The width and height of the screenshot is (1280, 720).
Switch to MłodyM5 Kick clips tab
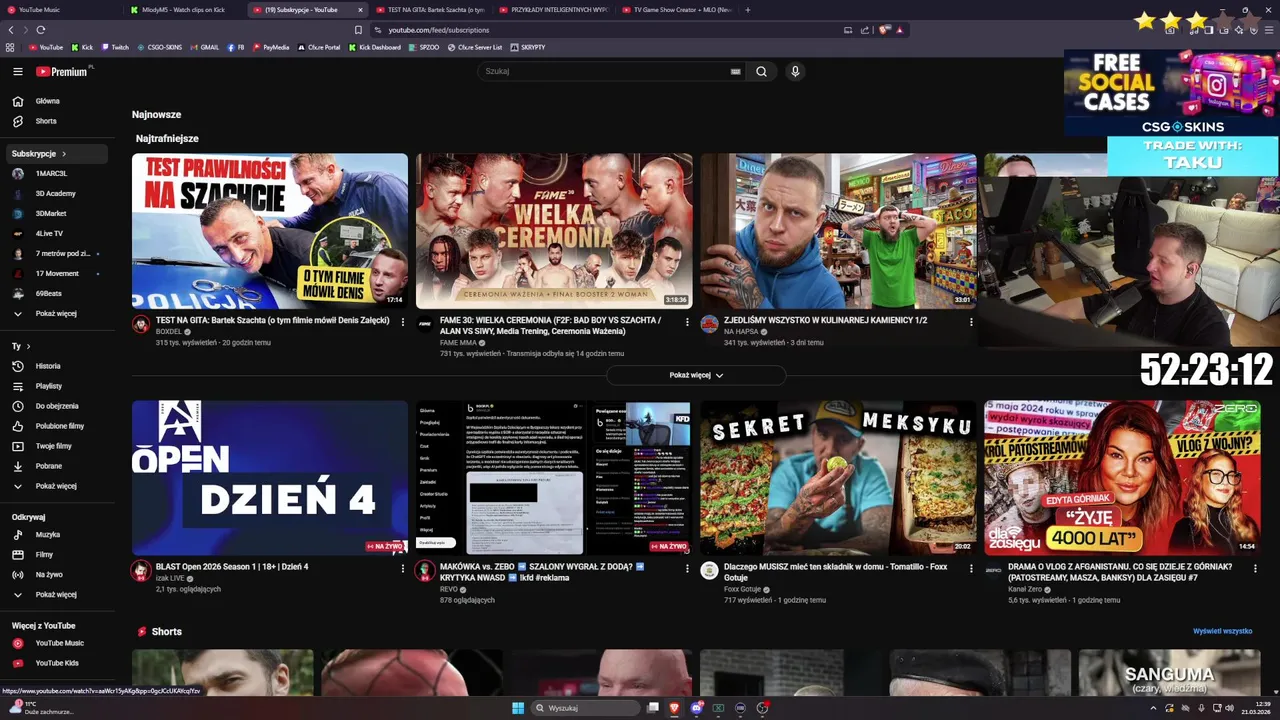[x=184, y=9]
